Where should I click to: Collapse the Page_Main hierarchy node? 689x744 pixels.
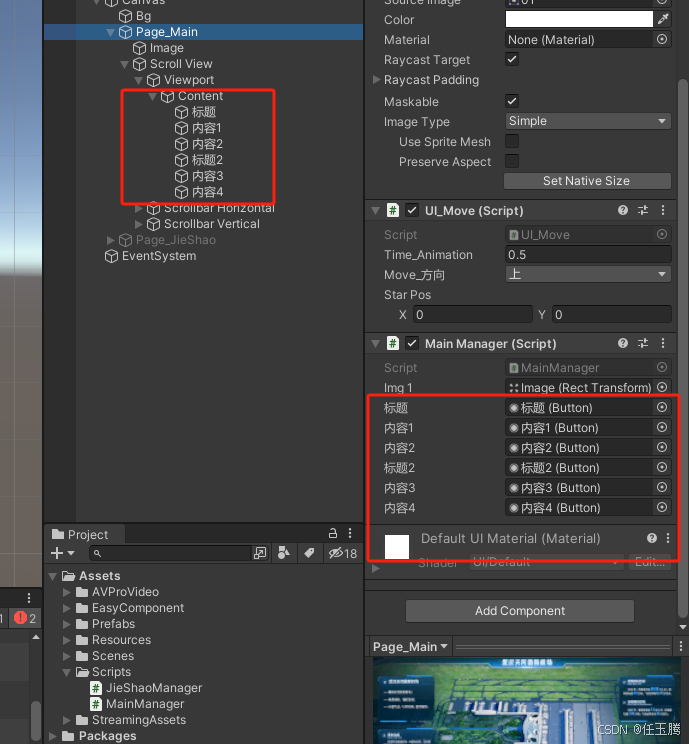tap(111, 32)
